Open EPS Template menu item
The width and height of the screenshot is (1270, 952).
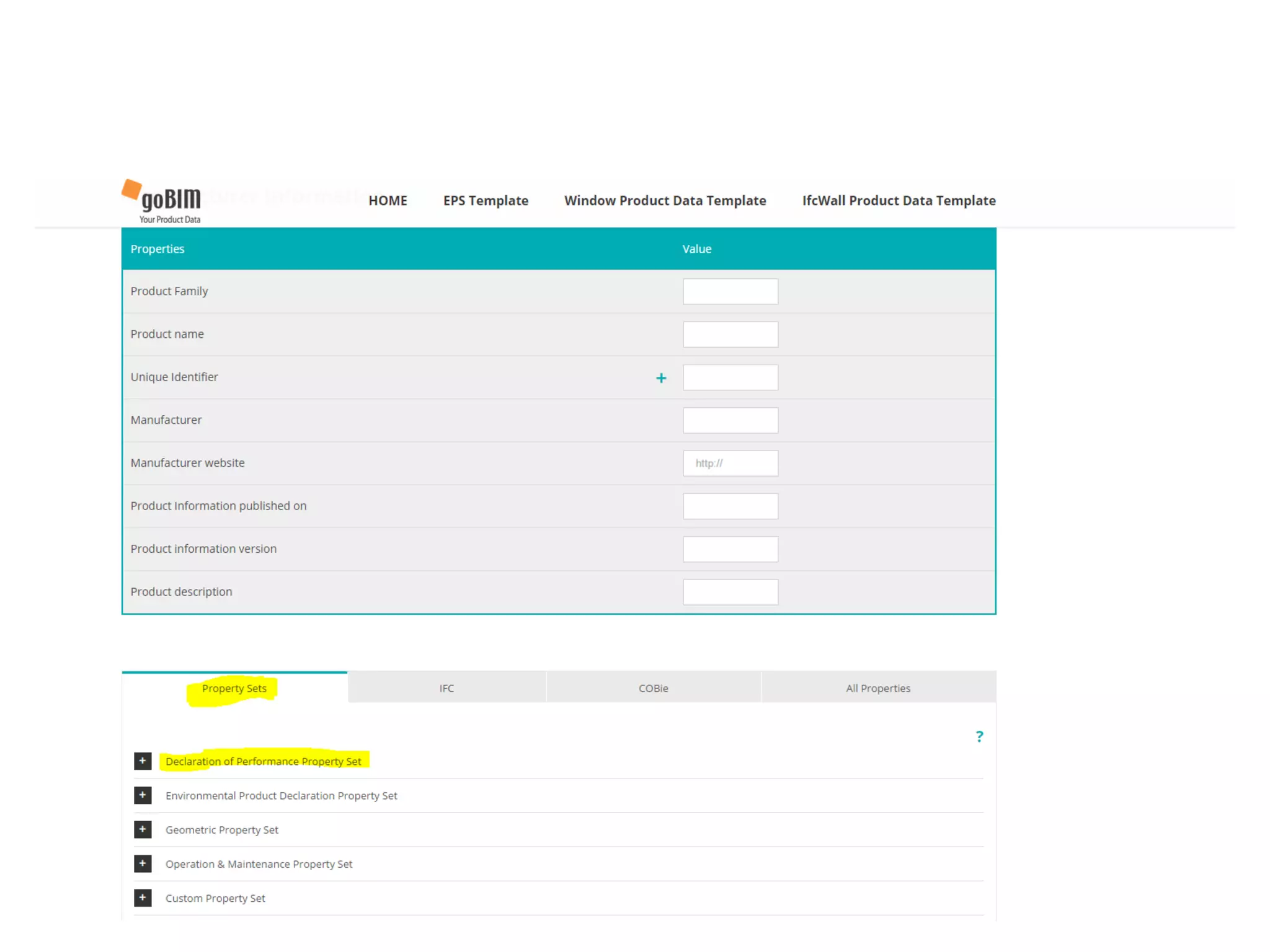point(486,201)
